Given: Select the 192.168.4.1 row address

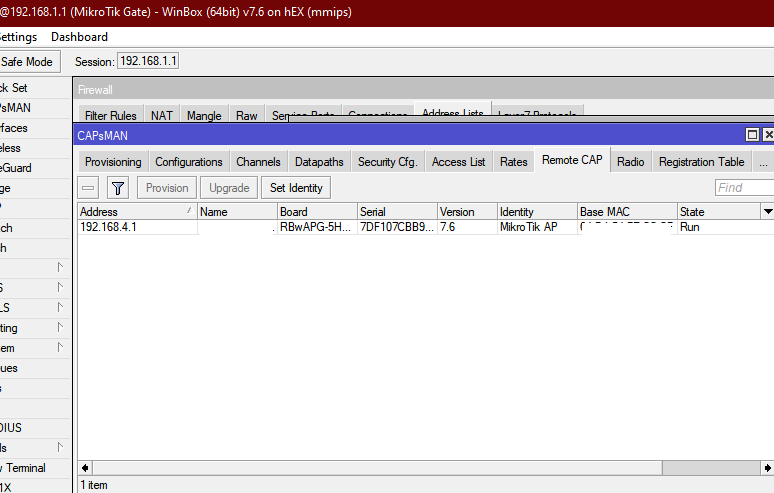Looking at the screenshot, I should (108, 227).
